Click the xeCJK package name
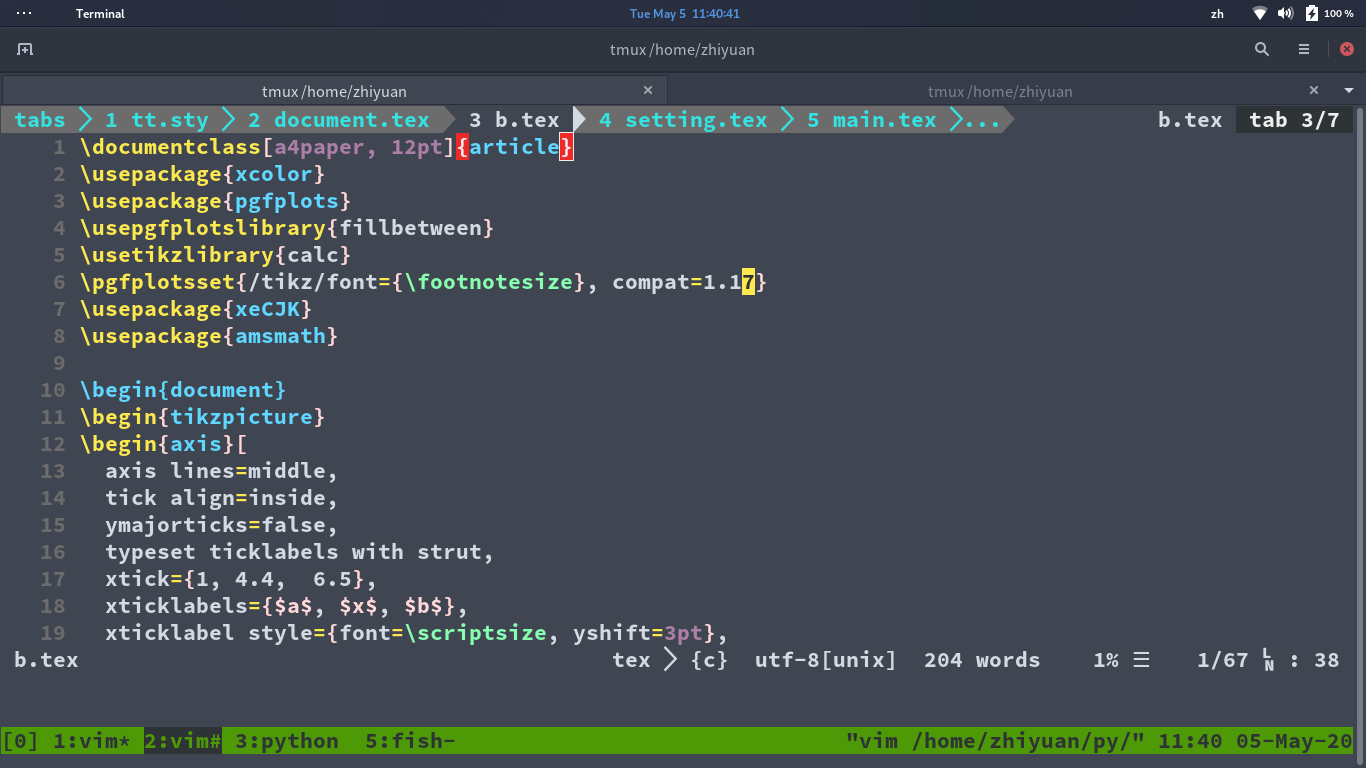The image size is (1366, 768). tap(267, 309)
